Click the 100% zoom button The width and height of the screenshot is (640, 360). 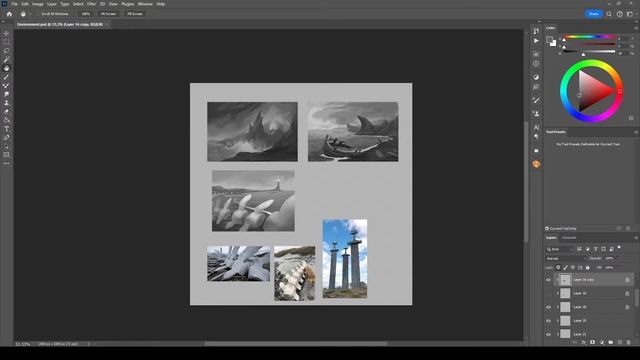click(85, 14)
